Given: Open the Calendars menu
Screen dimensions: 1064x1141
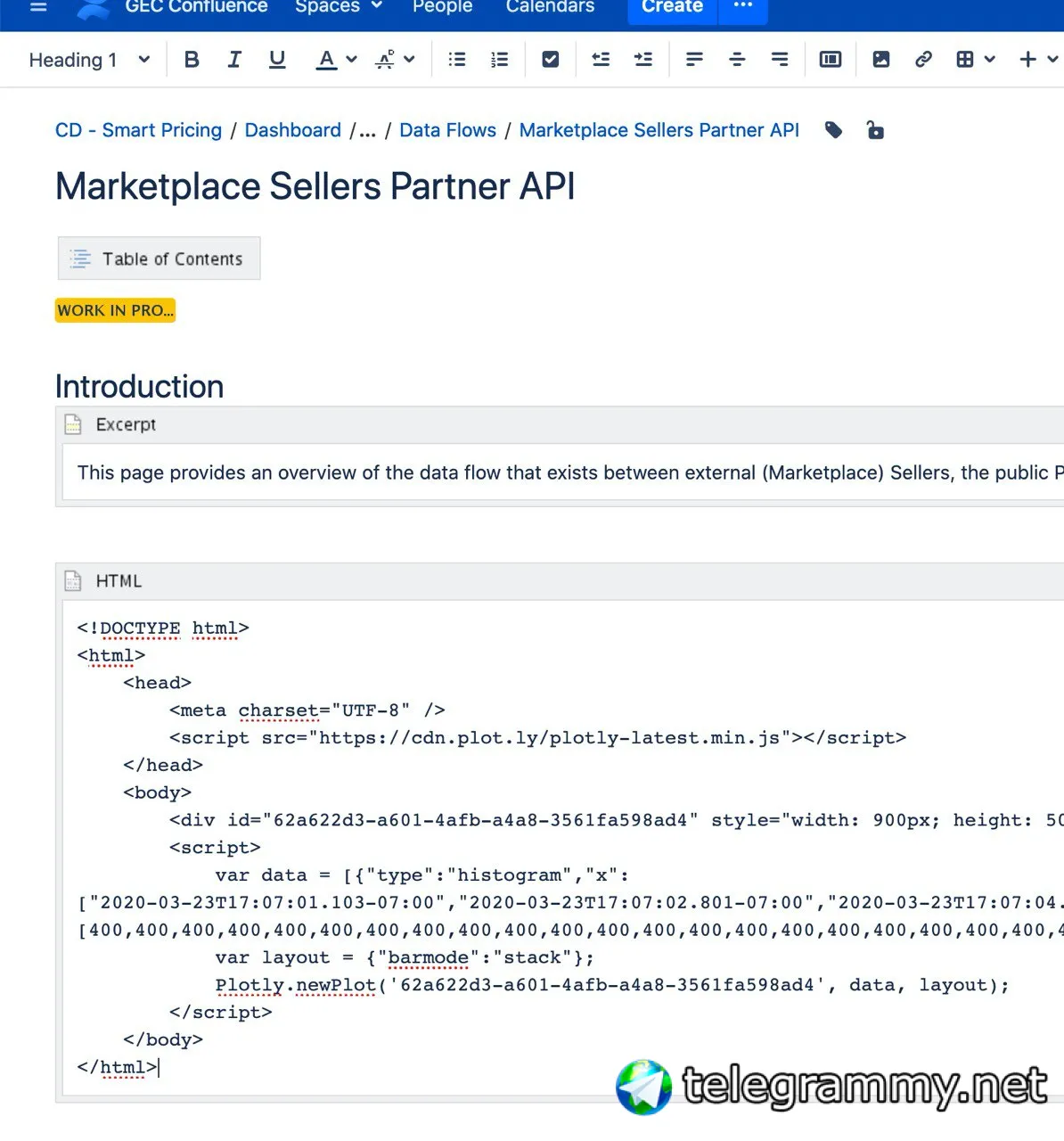Looking at the screenshot, I should (550, 7).
